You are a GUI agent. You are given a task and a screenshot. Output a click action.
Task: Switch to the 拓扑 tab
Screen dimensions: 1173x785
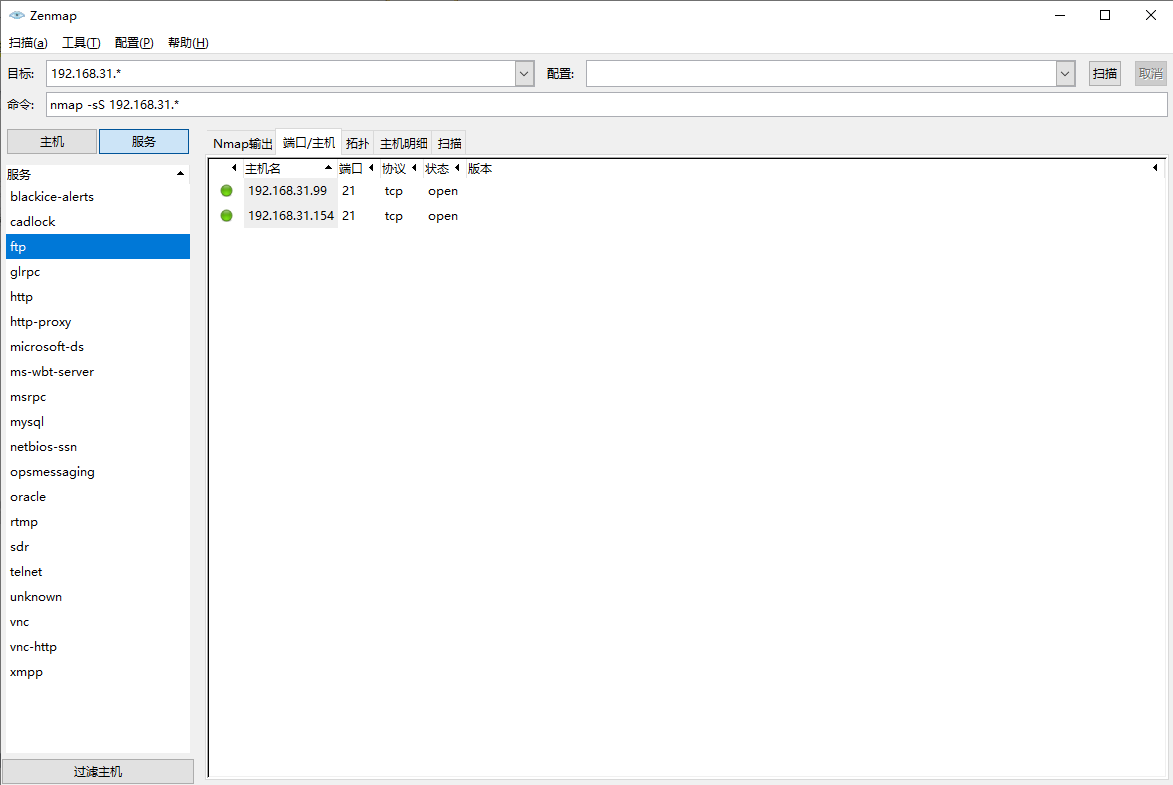358,143
